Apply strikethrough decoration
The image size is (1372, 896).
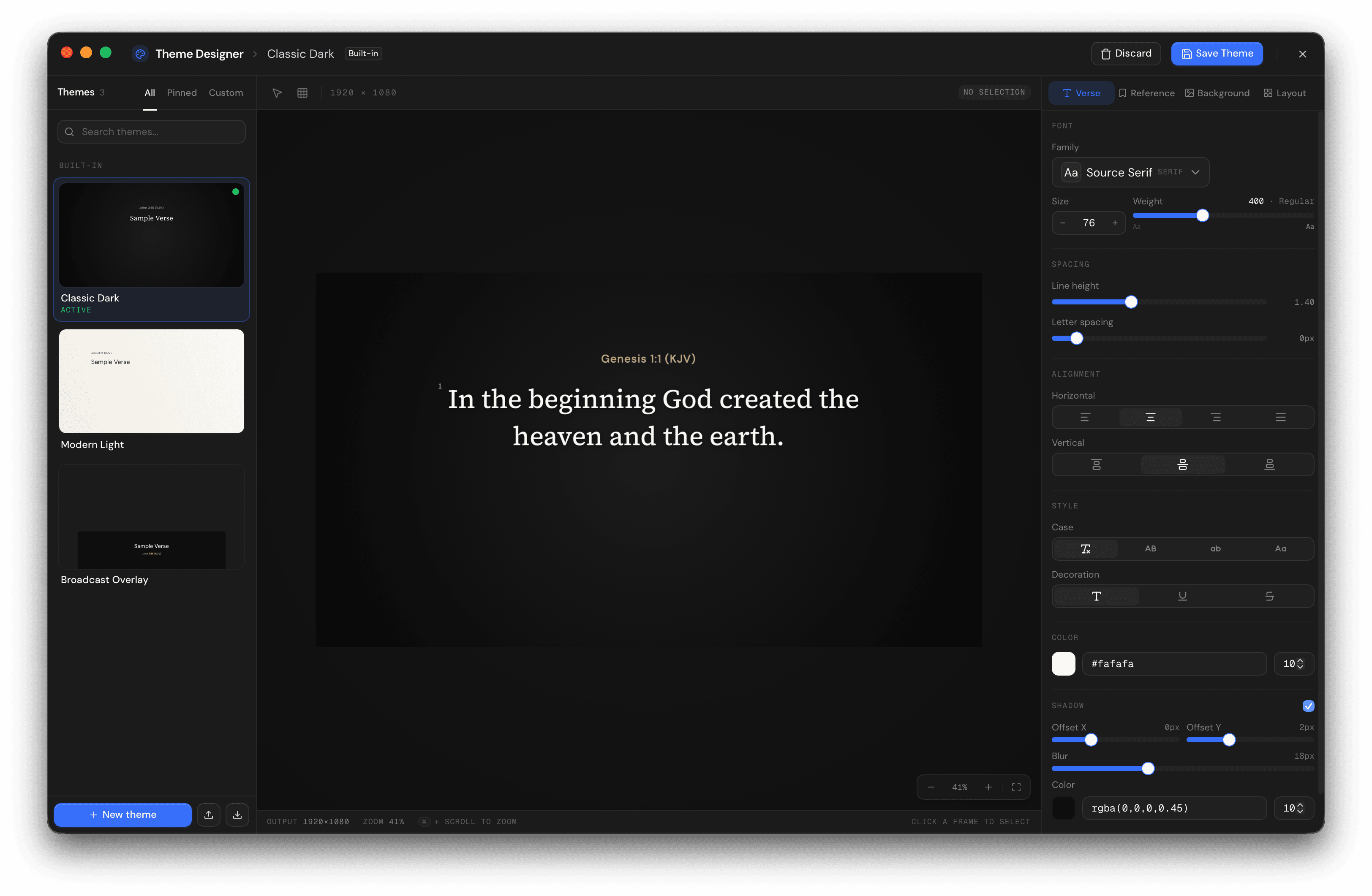pyautogui.click(x=1269, y=596)
